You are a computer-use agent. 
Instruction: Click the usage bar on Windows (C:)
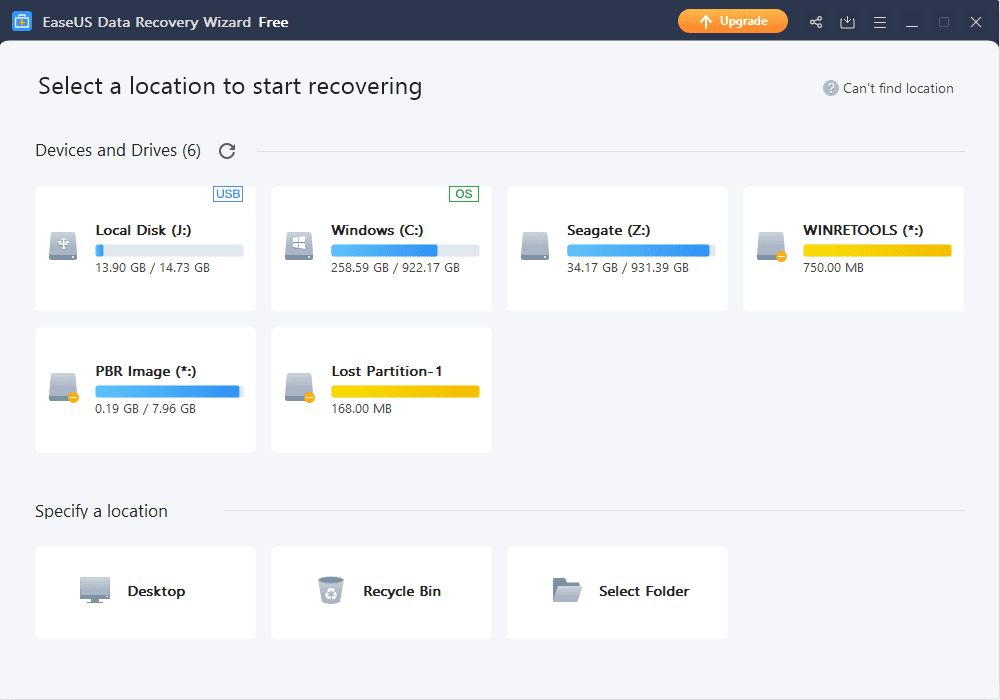[x=405, y=248]
